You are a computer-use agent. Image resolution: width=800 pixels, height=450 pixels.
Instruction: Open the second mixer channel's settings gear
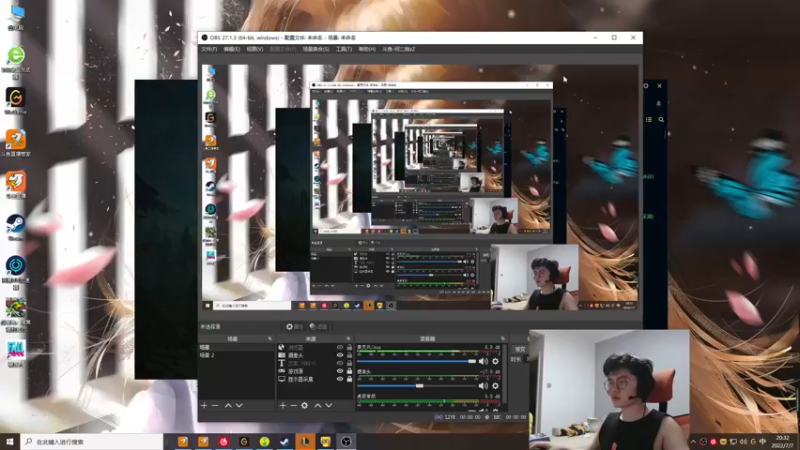(x=495, y=386)
